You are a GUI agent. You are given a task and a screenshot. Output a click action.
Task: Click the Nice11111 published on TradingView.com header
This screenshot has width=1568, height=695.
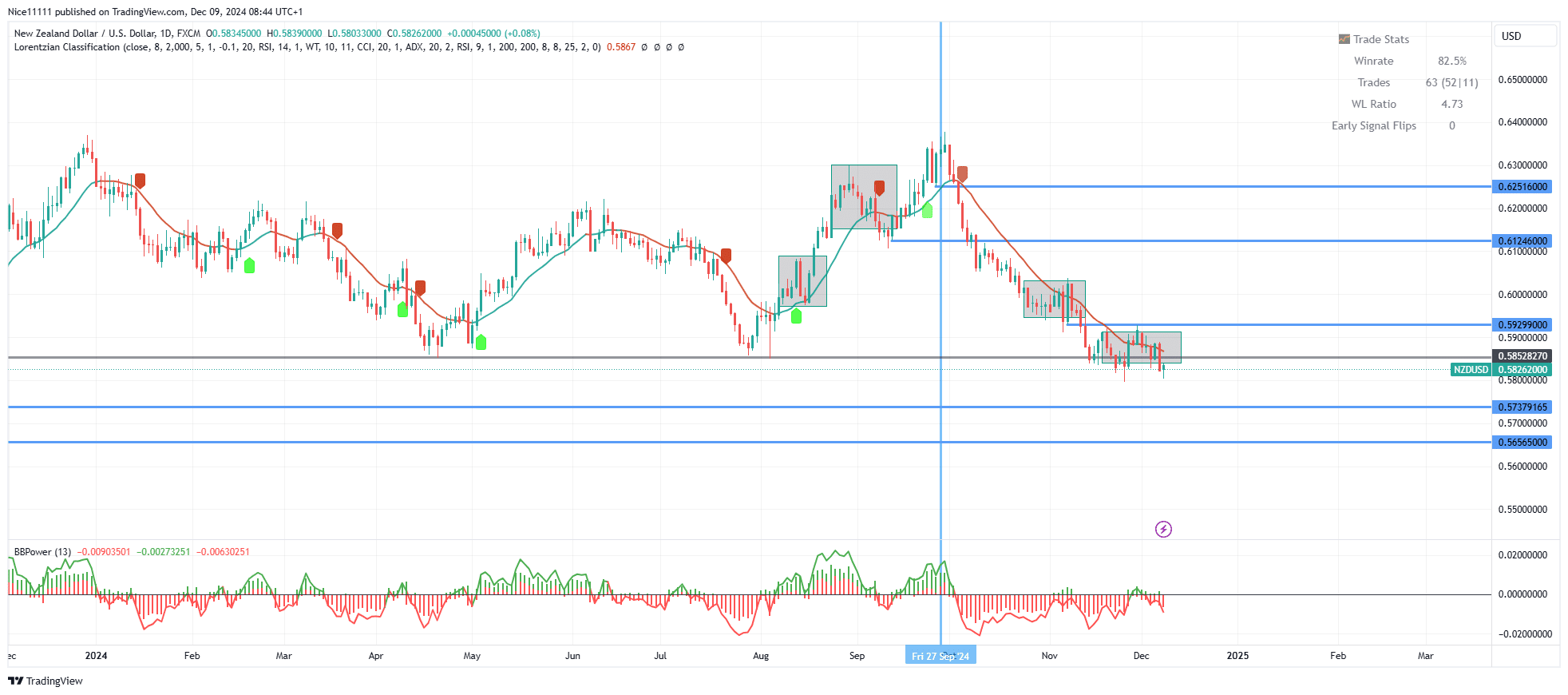(x=155, y=12)
